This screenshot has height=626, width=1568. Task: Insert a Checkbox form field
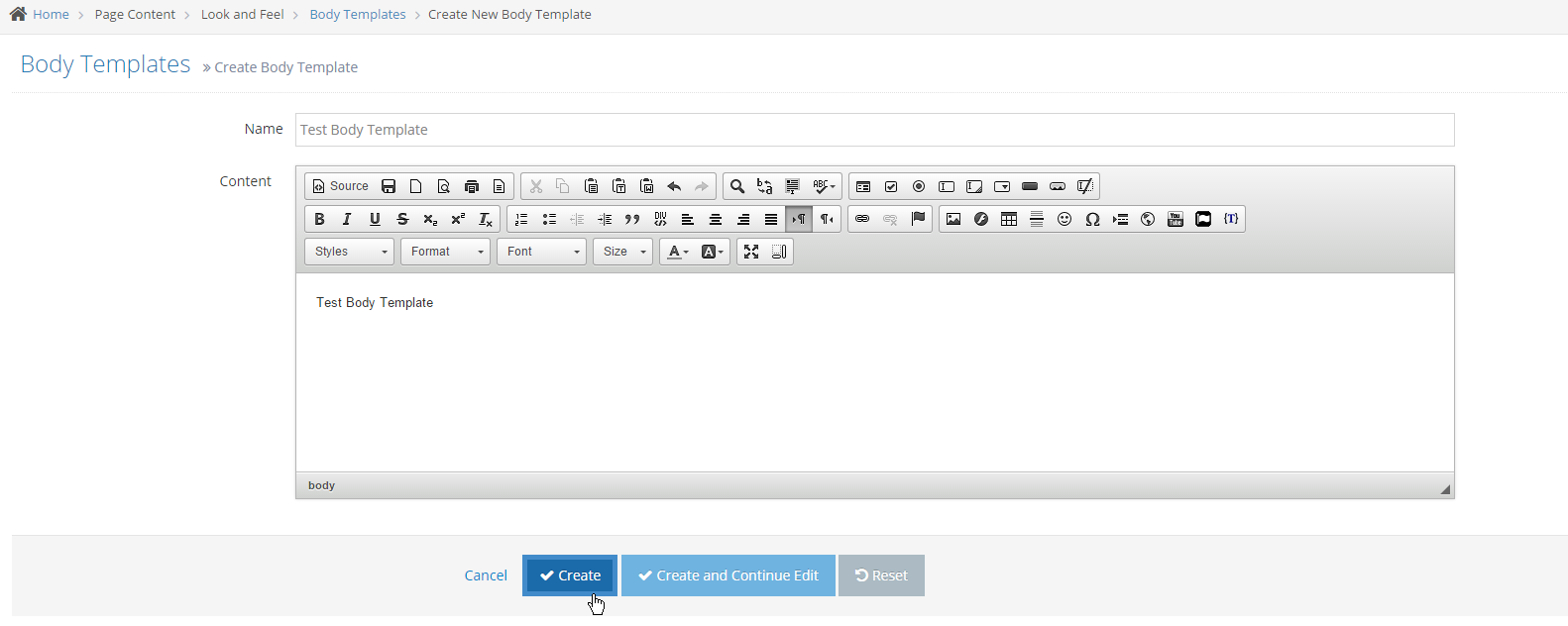tap(891, 186)
